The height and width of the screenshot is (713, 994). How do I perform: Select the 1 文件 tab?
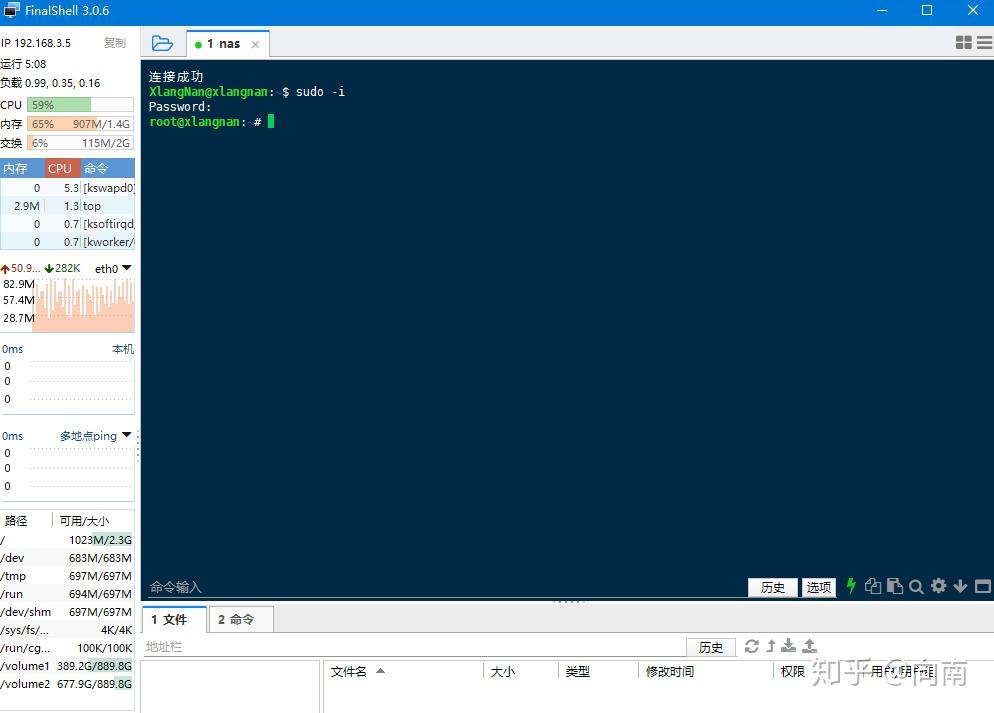pos(173,620)
